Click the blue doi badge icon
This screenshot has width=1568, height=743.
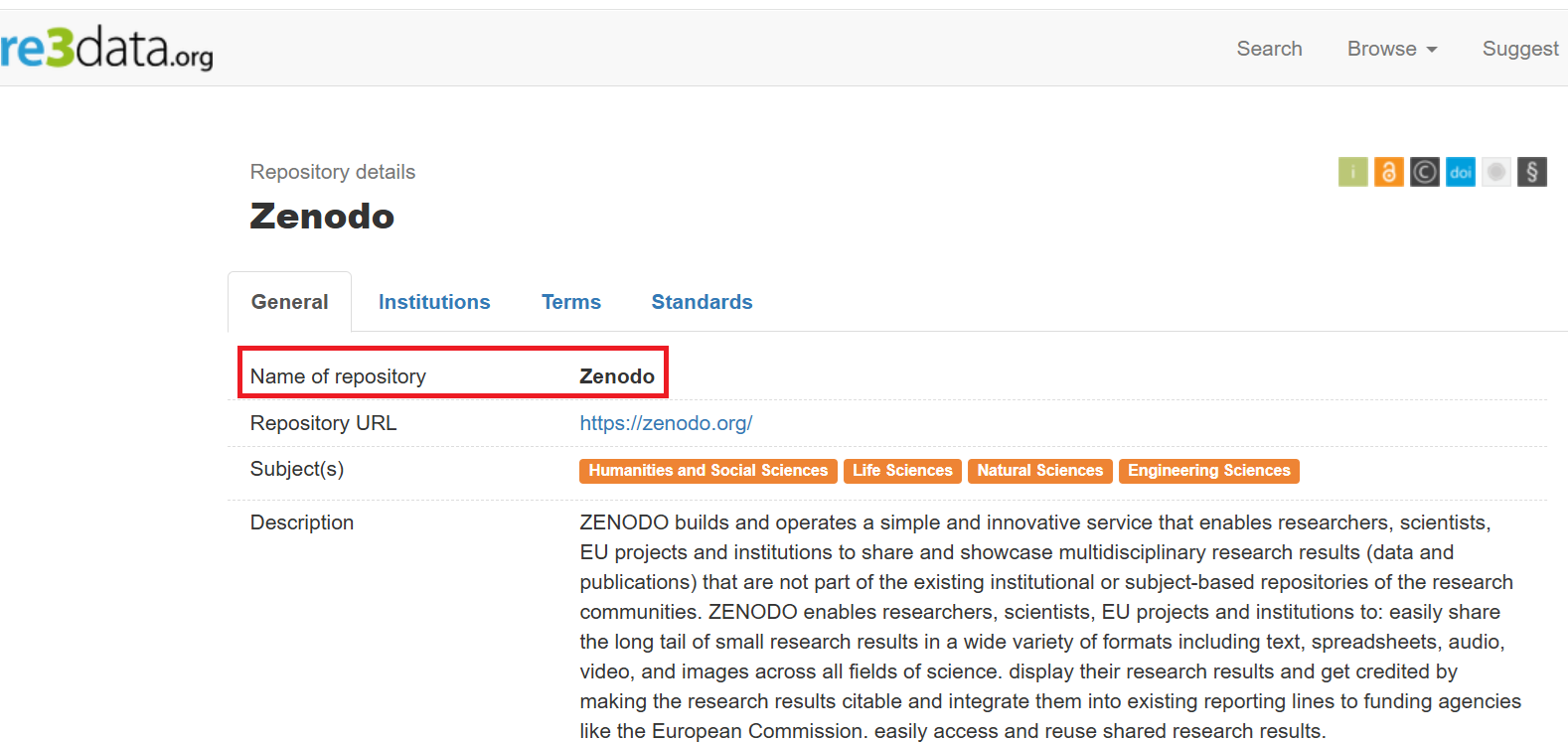1460,172
